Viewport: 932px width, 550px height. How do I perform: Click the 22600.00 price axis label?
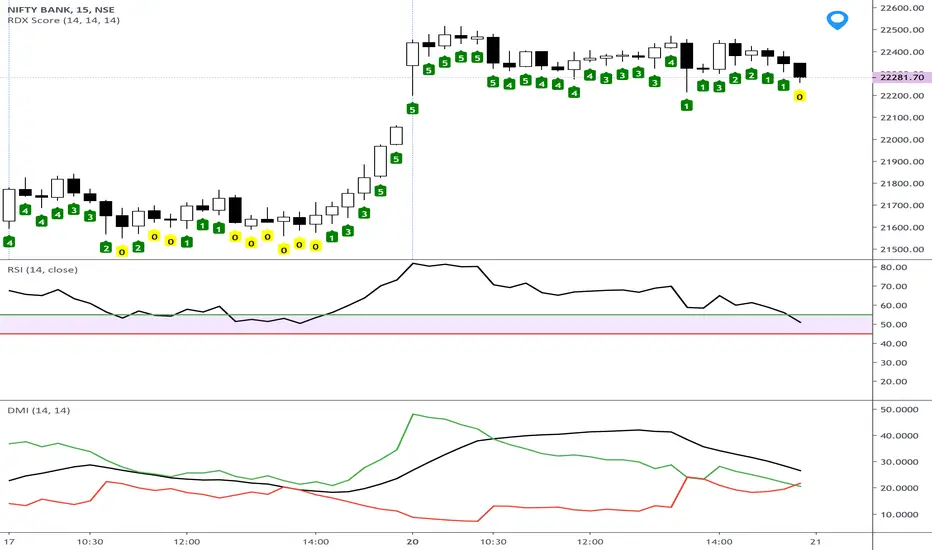902,8
